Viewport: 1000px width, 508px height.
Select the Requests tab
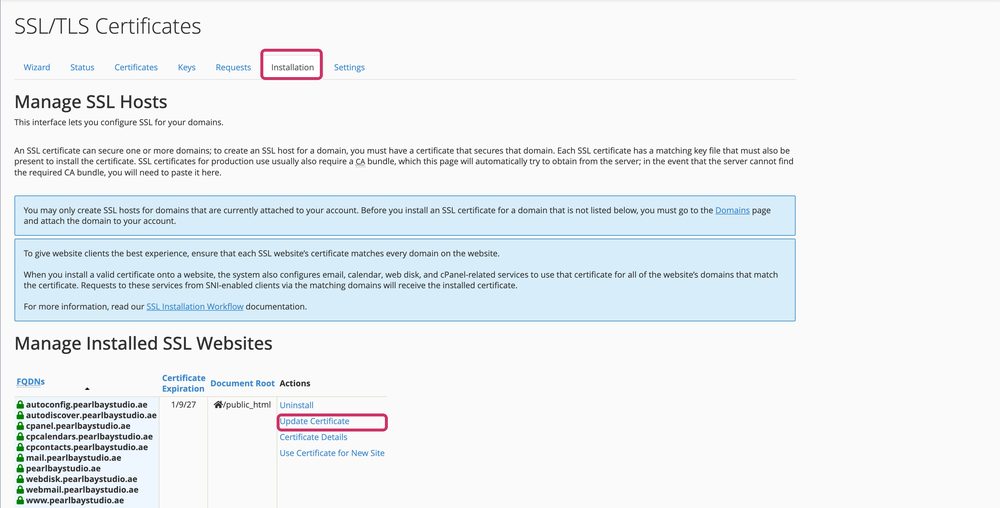pyautogui.click(x=233, y=67)
